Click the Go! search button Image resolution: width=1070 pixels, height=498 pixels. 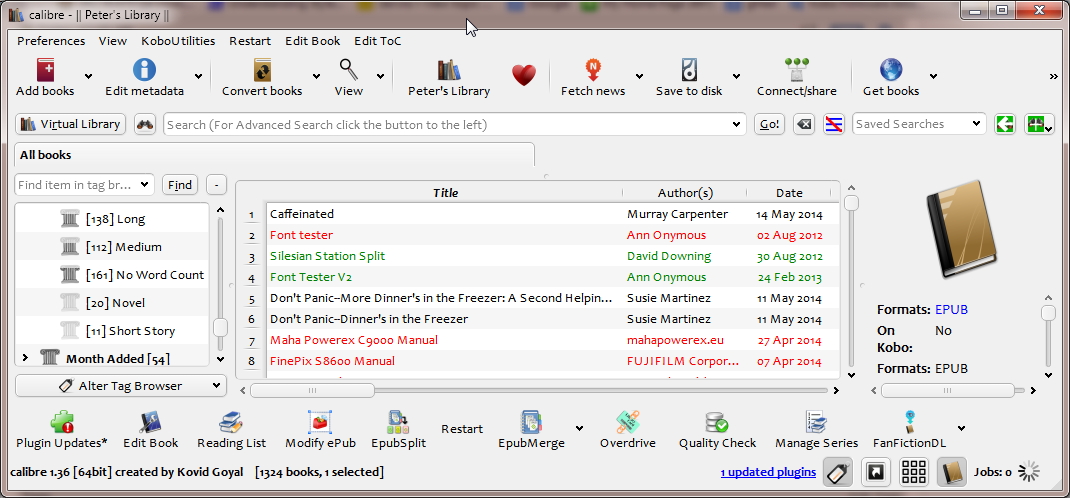click(x=769, y=124)
